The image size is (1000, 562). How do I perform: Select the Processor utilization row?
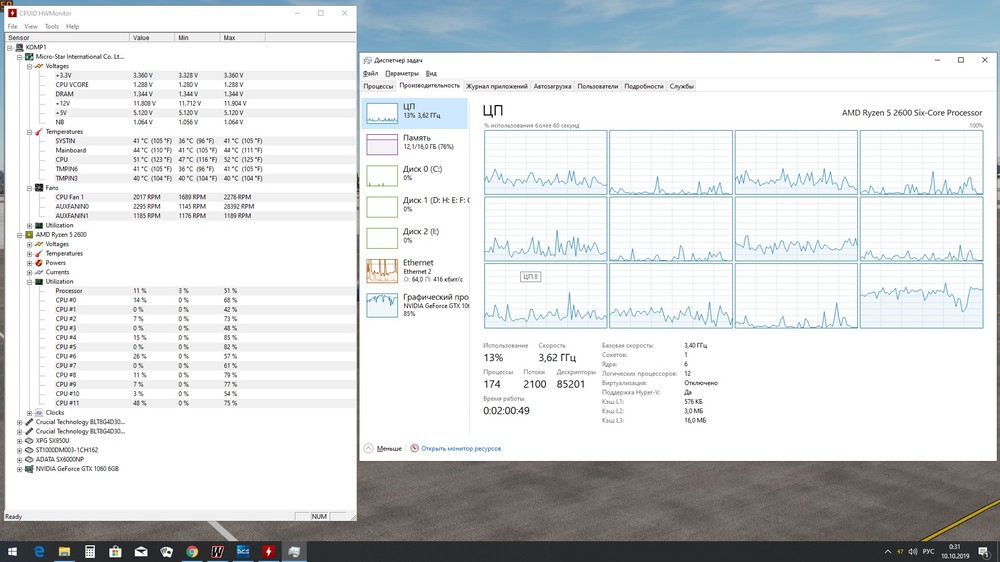click(180, 291)
